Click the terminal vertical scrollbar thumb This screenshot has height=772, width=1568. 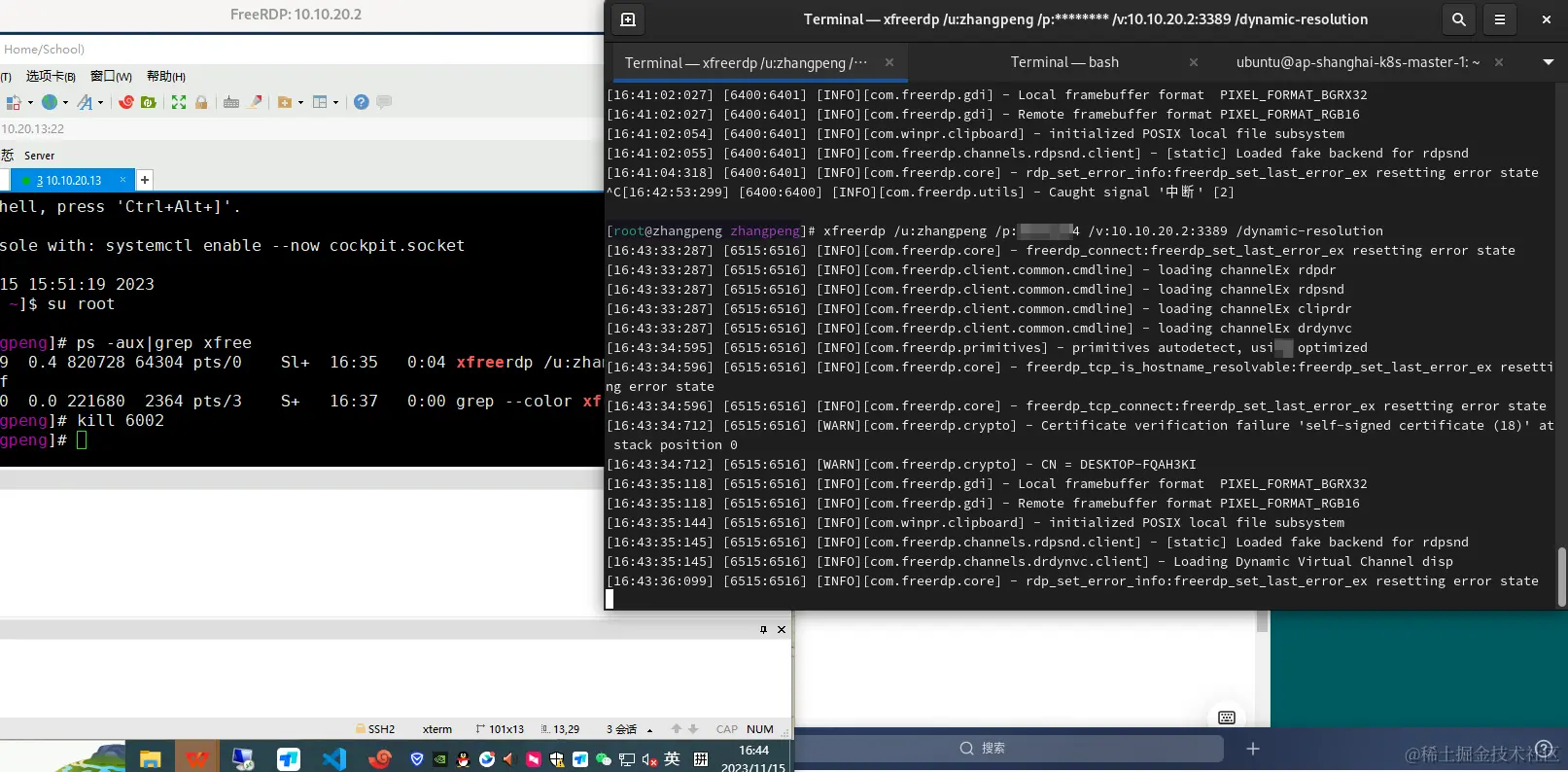point(1561,577)
